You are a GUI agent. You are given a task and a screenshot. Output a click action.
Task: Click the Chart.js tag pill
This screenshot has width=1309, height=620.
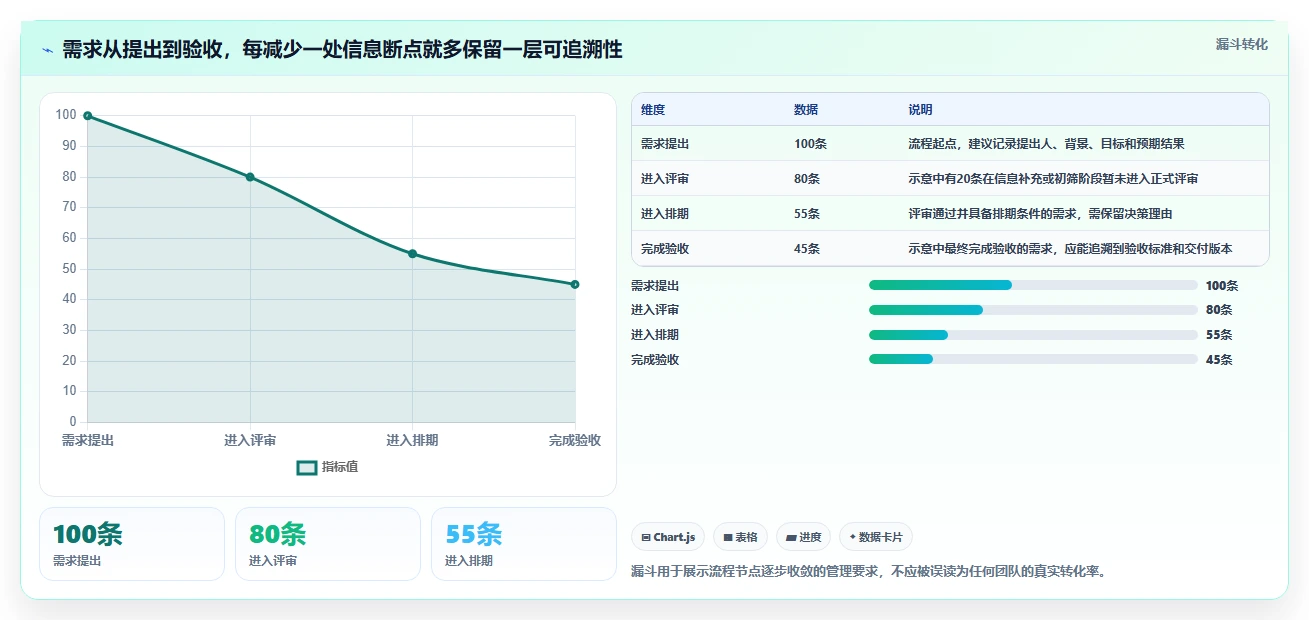click(668, 537)
